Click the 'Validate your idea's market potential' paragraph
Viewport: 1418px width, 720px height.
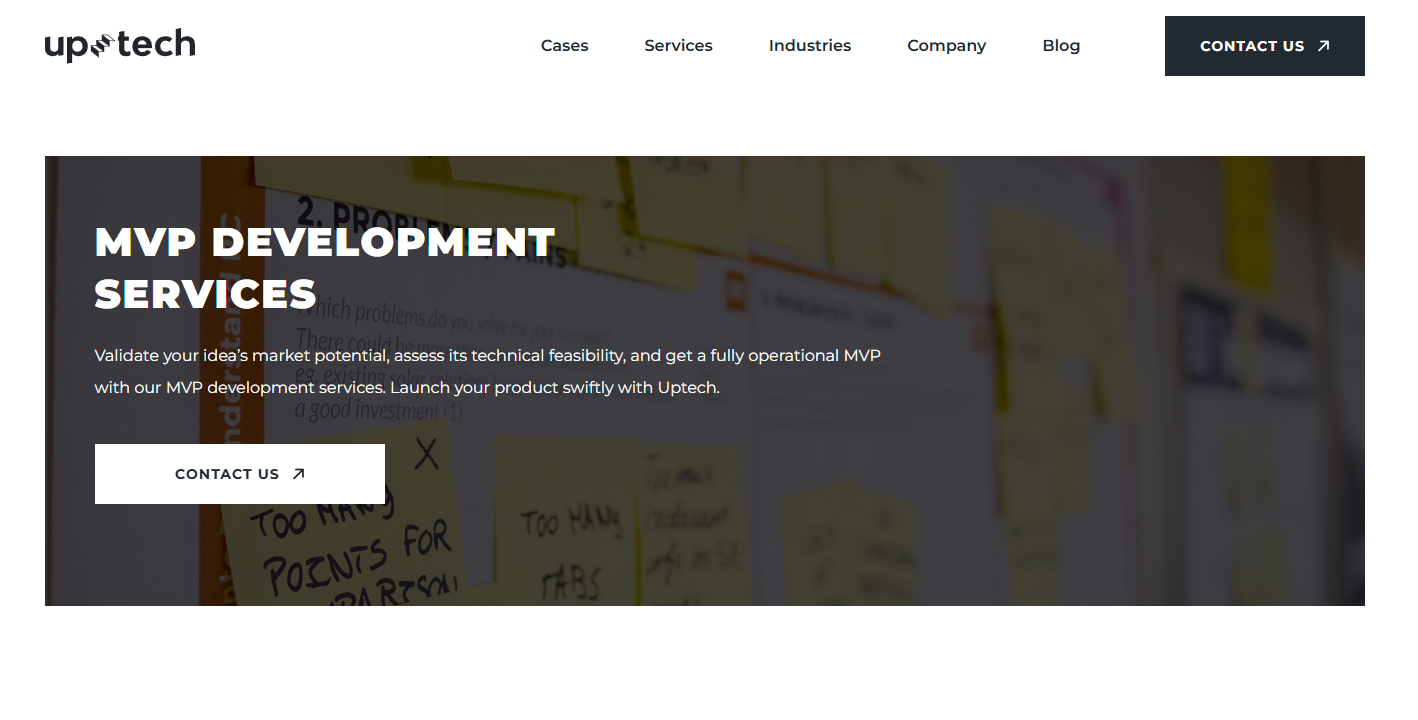(x=488, y=371)
